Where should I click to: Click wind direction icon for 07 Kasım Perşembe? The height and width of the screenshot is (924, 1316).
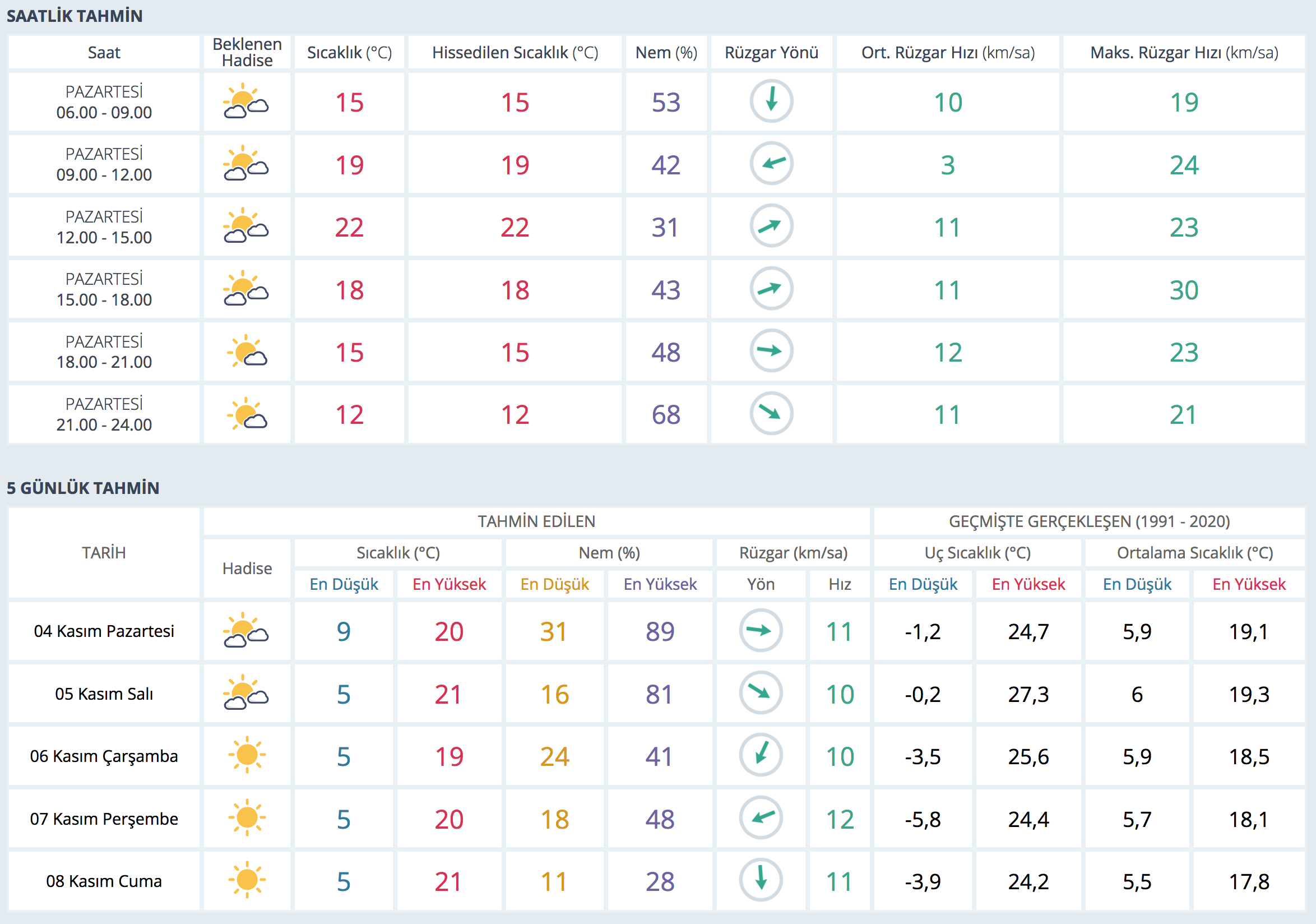[761, 818]
